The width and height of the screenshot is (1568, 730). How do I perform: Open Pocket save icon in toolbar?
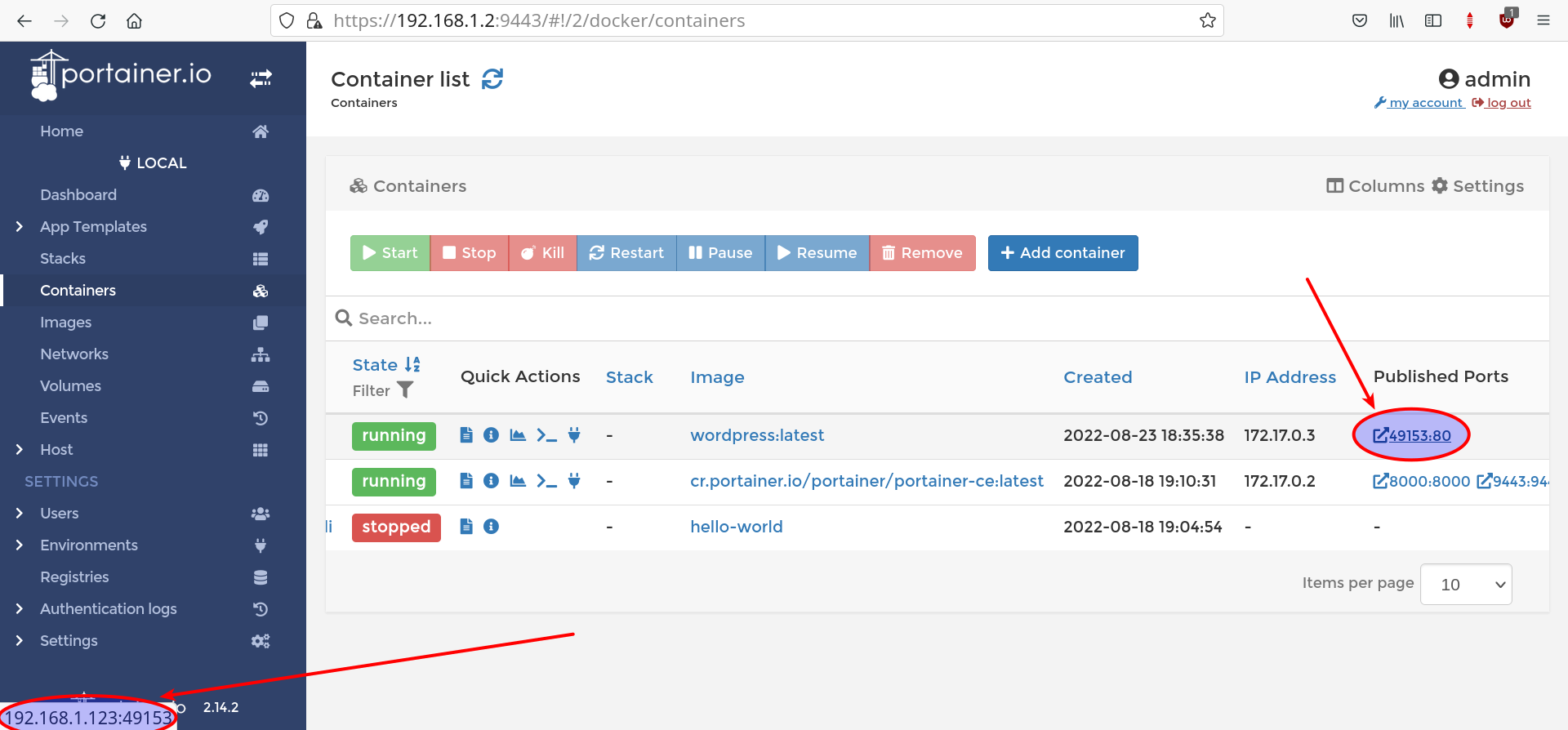pos(1360,20)
